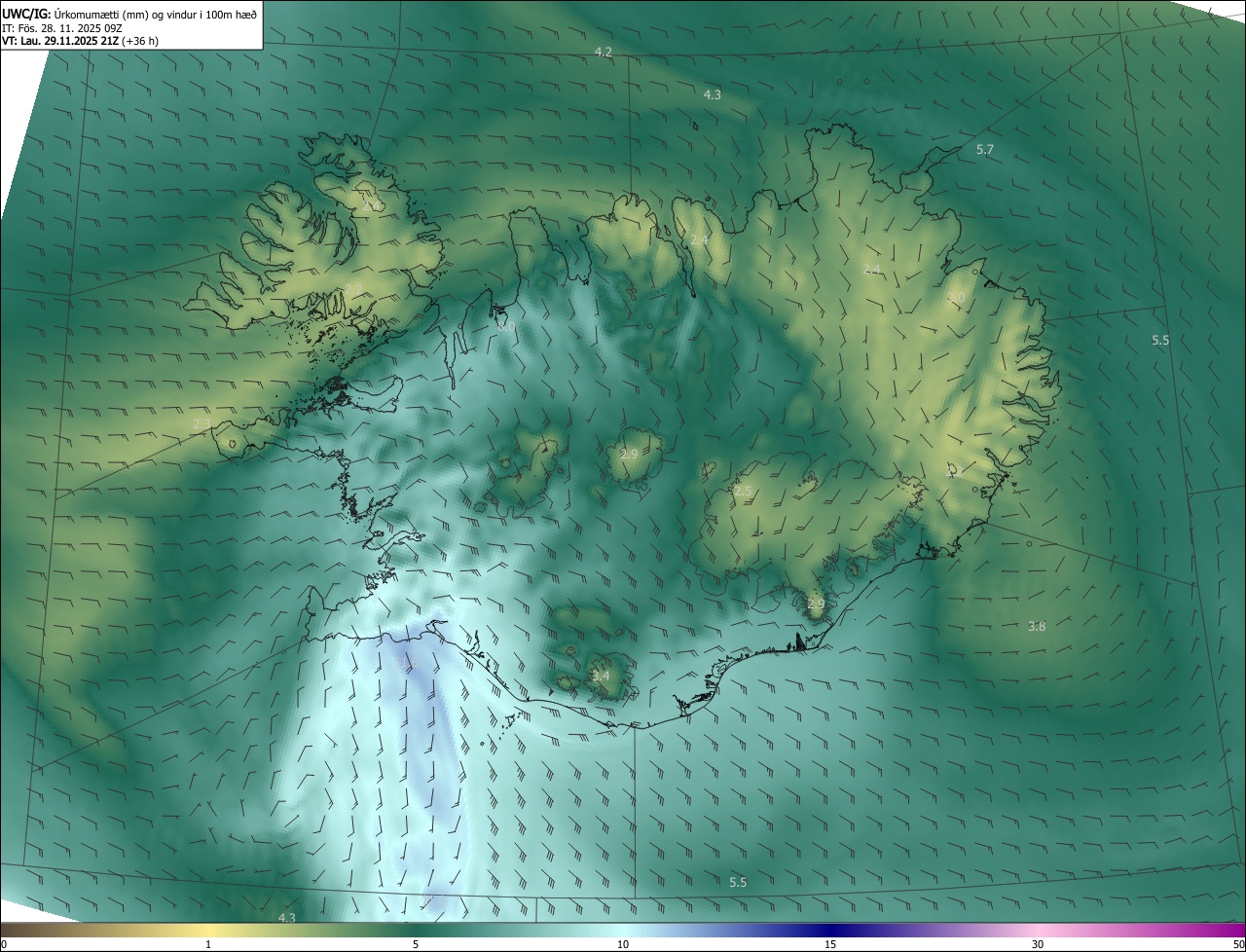Click the color scale tick label '1'
This screenshot has width=1246, height=952.
[208, 945]
